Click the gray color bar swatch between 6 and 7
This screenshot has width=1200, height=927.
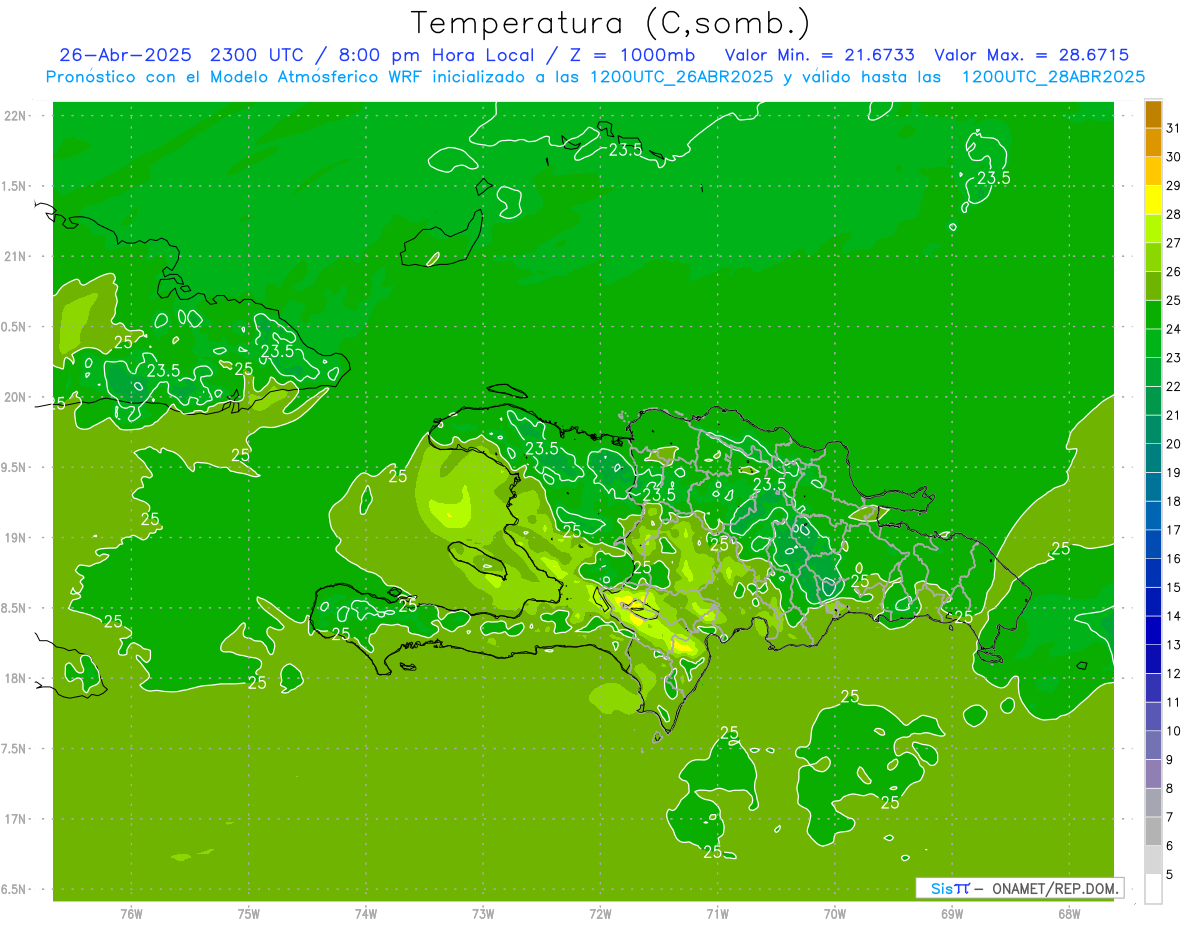point(1153,831)
